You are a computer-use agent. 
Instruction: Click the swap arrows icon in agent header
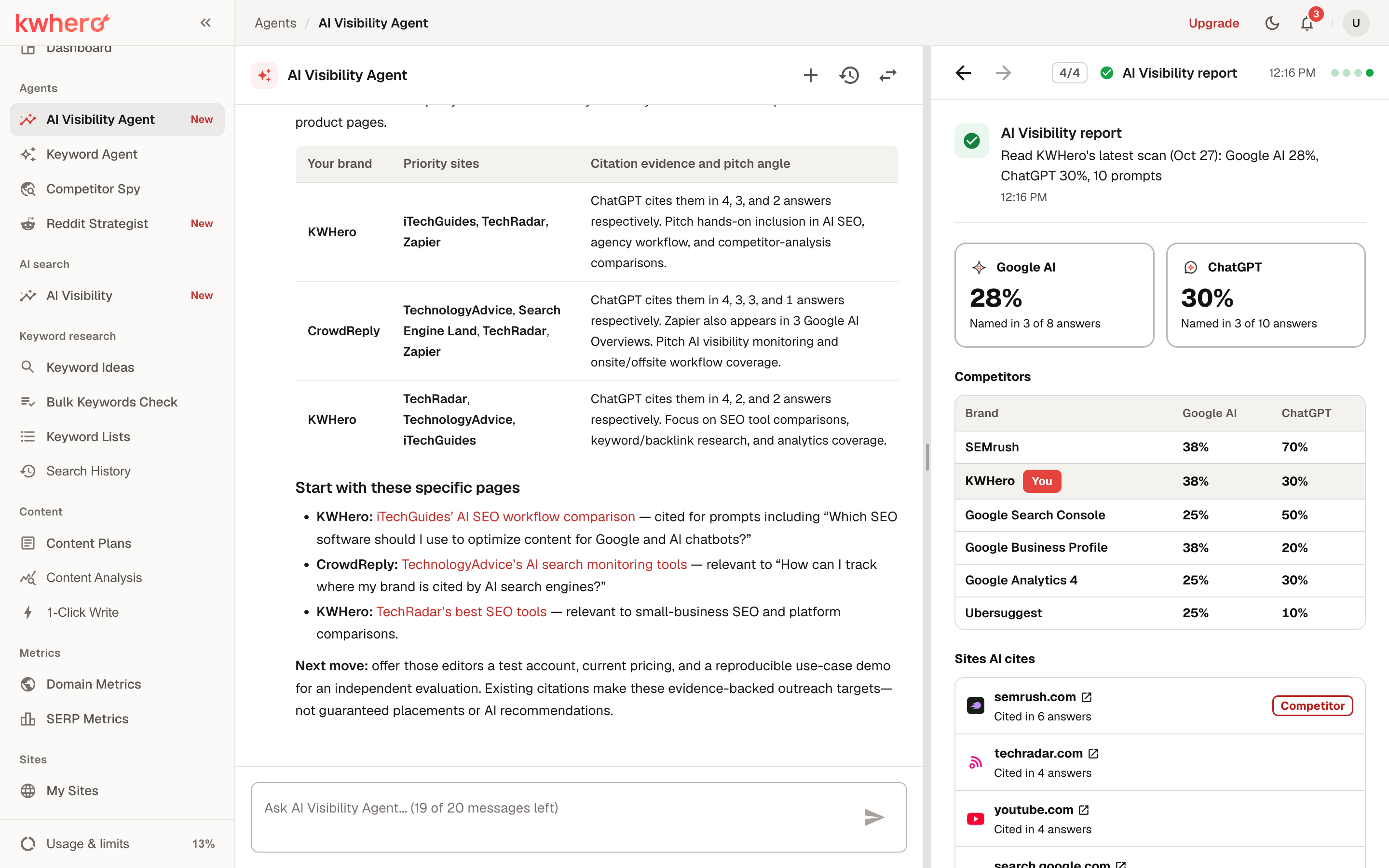[x=887, y=75]
